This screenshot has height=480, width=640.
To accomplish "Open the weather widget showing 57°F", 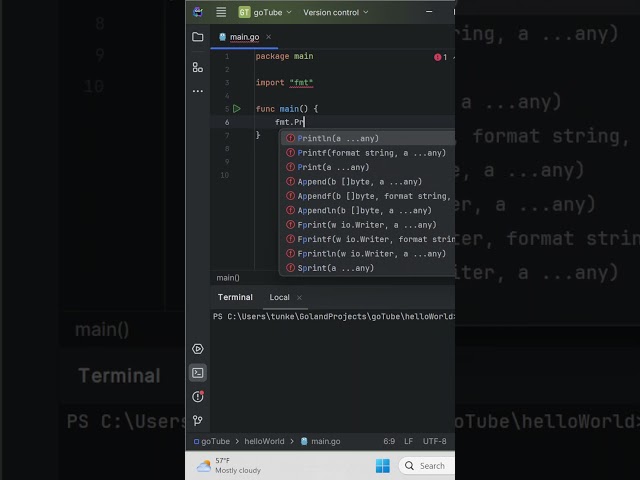I will point(229,466).
